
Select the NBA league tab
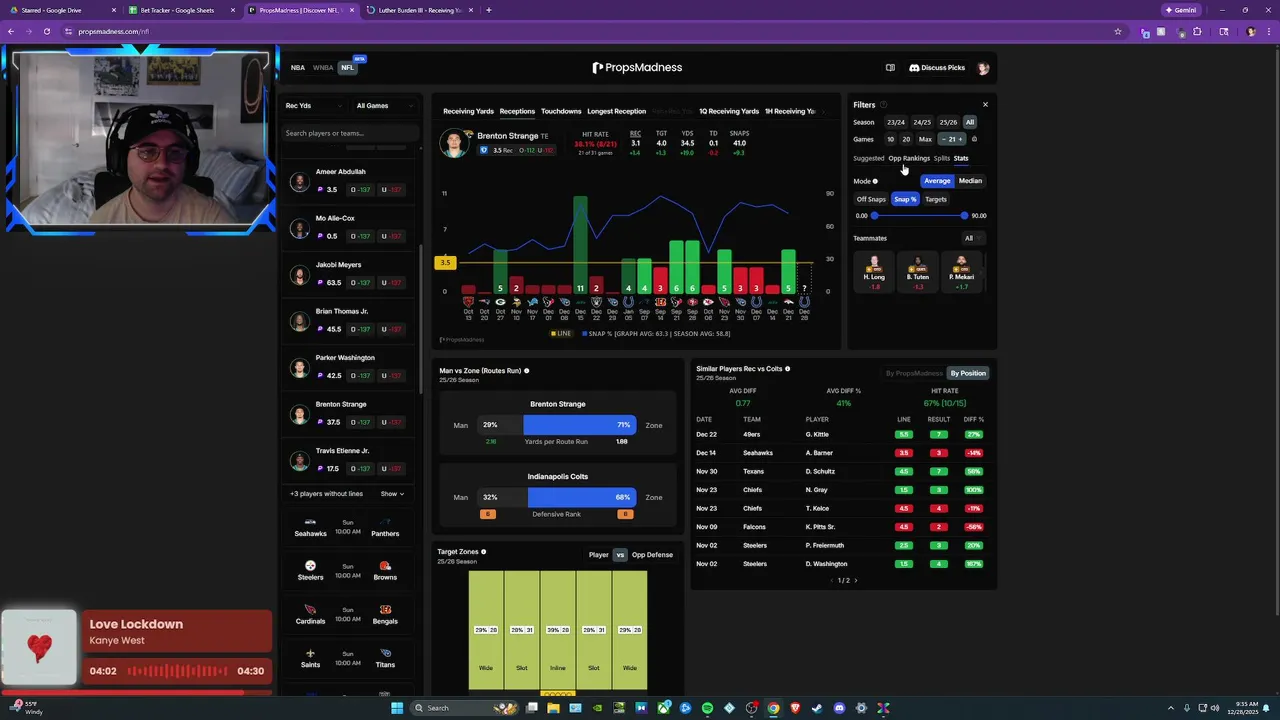click(298, 68)
